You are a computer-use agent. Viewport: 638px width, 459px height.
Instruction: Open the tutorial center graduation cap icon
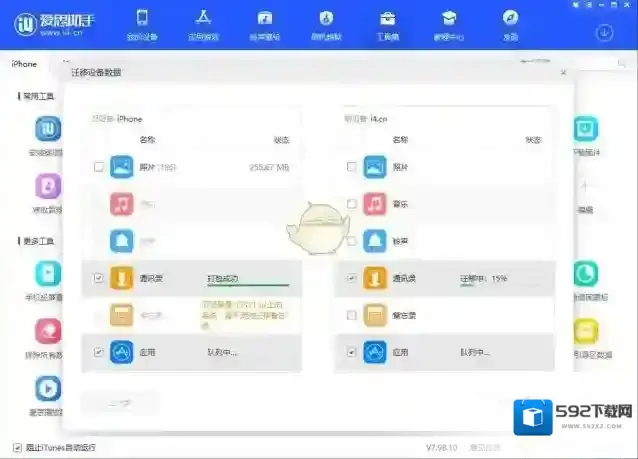click(x=449, y=24)
